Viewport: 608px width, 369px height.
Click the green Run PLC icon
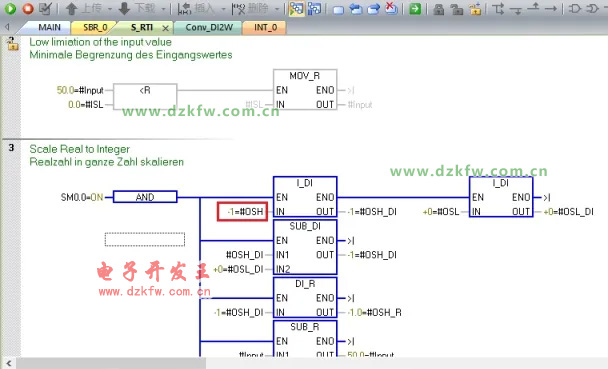[x=10, y=9]
